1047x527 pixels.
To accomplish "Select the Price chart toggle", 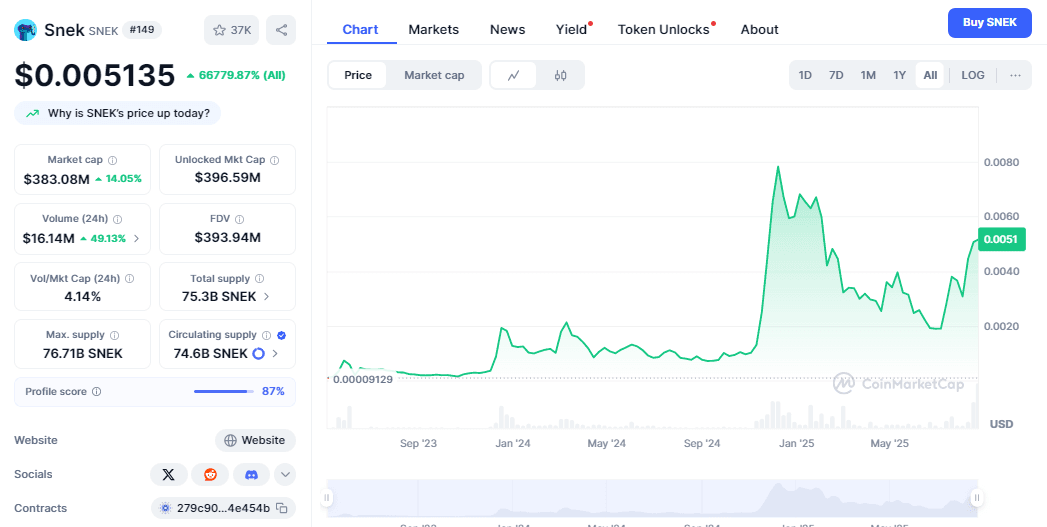I will pos(358,75).
